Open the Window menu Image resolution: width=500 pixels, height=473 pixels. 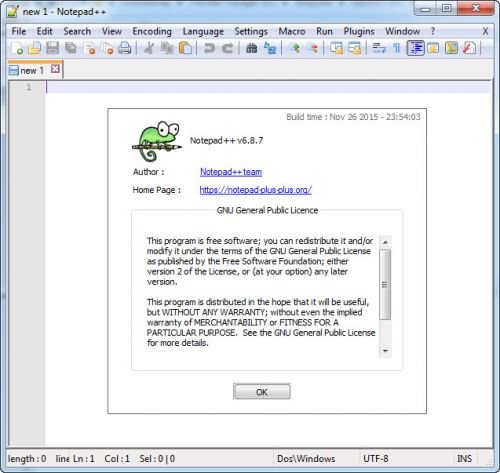pos(402,31)
